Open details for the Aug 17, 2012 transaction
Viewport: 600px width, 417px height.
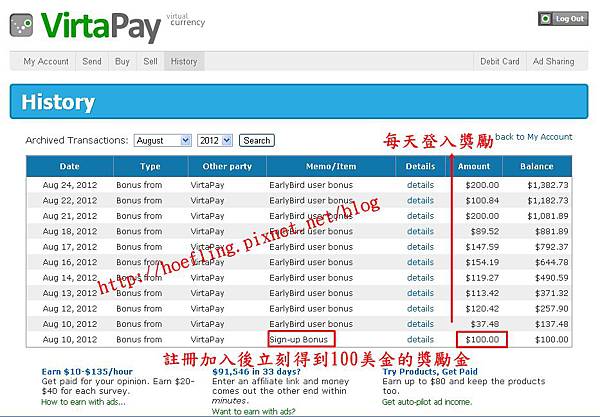coord(420,247)
